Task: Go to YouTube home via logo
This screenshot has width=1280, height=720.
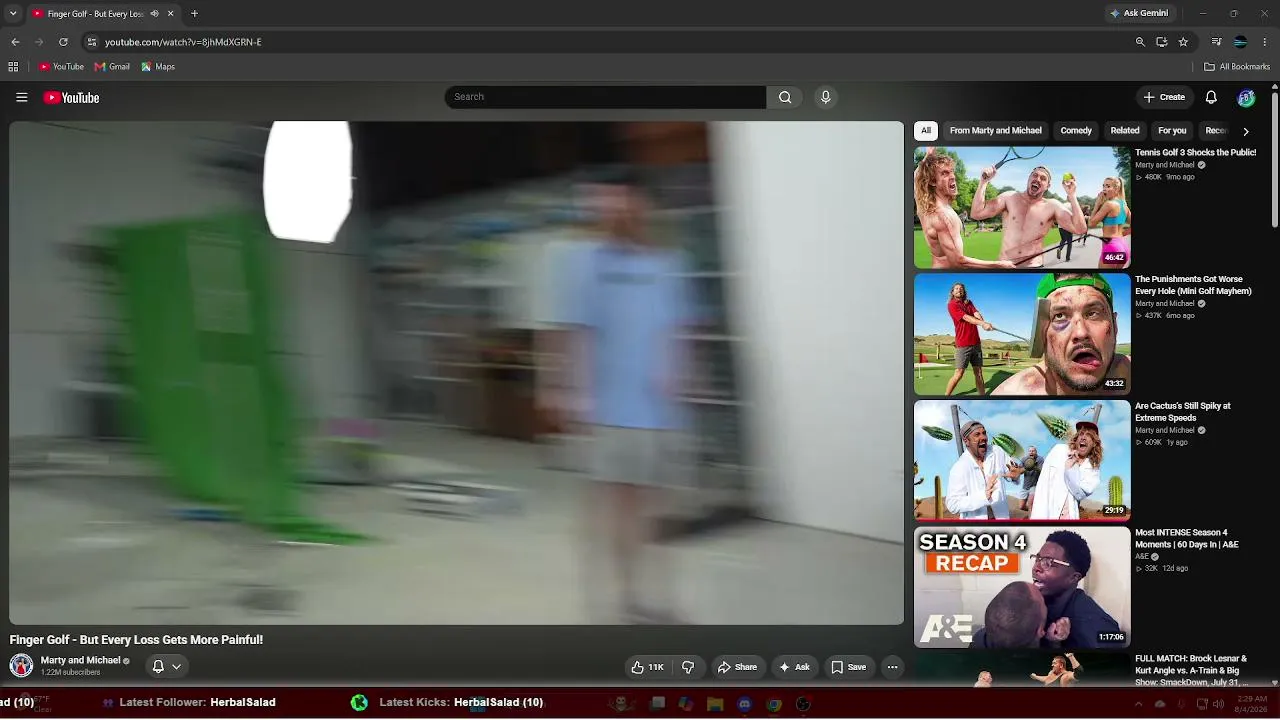Action: pos(71,97)
